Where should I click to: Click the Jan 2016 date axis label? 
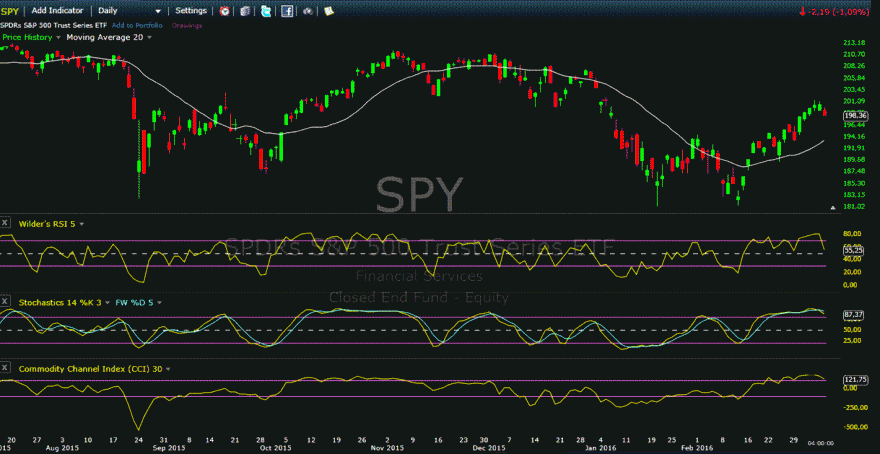[x=599, y=448]
